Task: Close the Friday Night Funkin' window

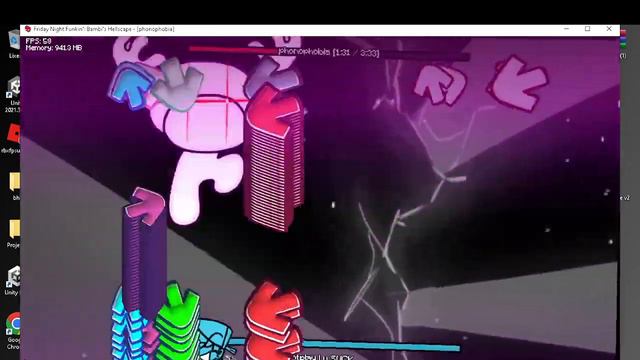Action: 609,29
